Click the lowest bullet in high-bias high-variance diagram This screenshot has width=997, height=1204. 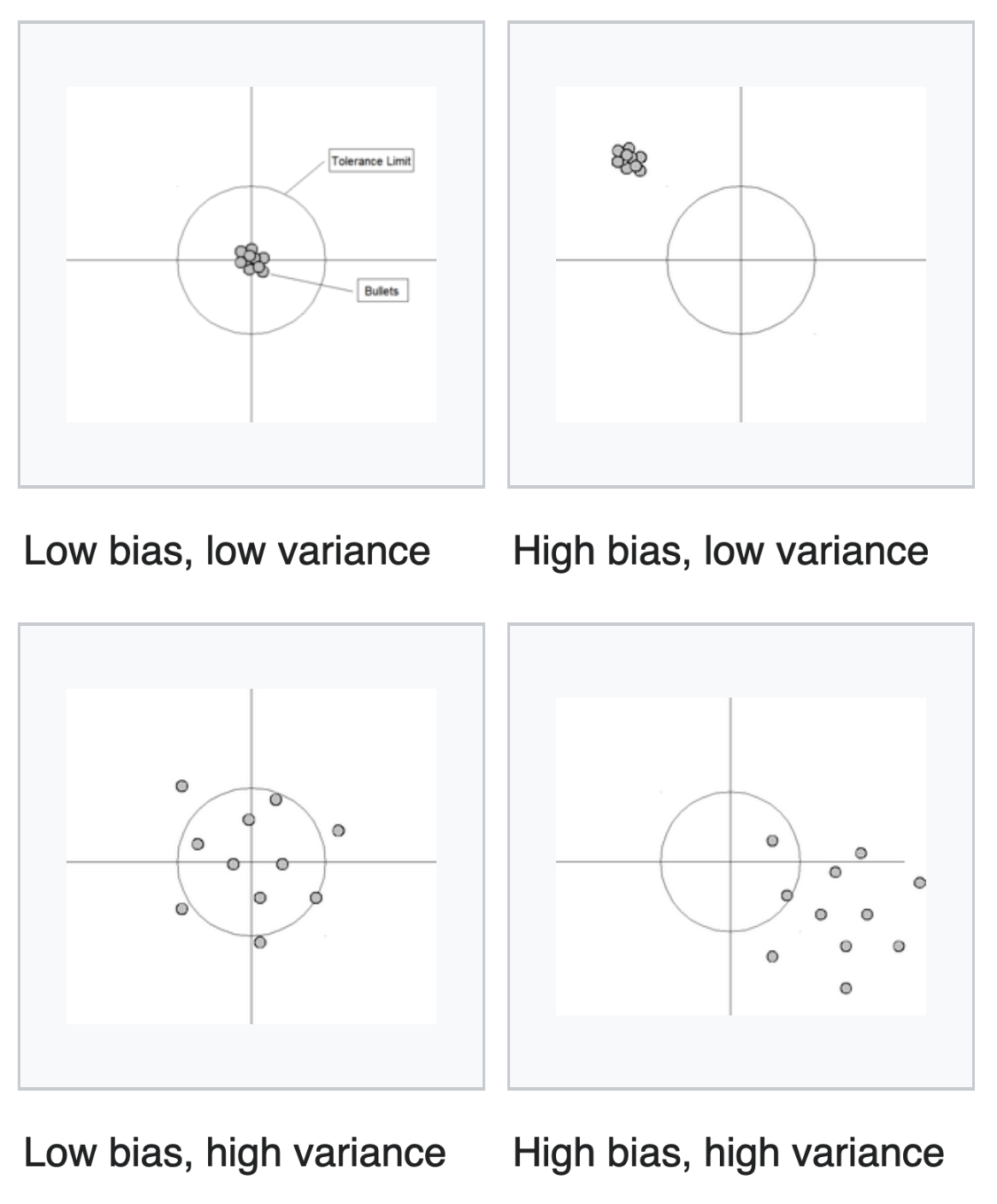[x=846, y=988]
